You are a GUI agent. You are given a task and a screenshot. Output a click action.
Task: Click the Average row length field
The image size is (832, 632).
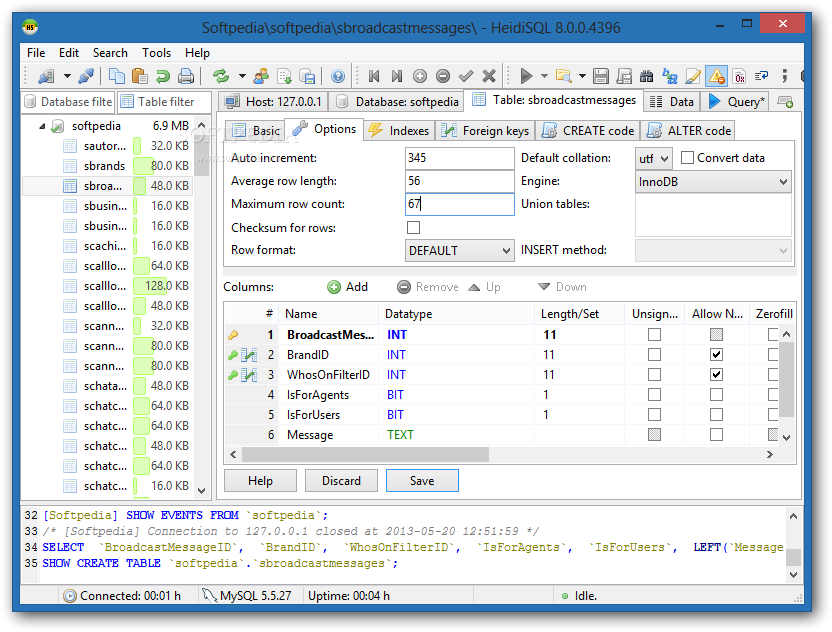pyautogui.click(x=460, y=181)
